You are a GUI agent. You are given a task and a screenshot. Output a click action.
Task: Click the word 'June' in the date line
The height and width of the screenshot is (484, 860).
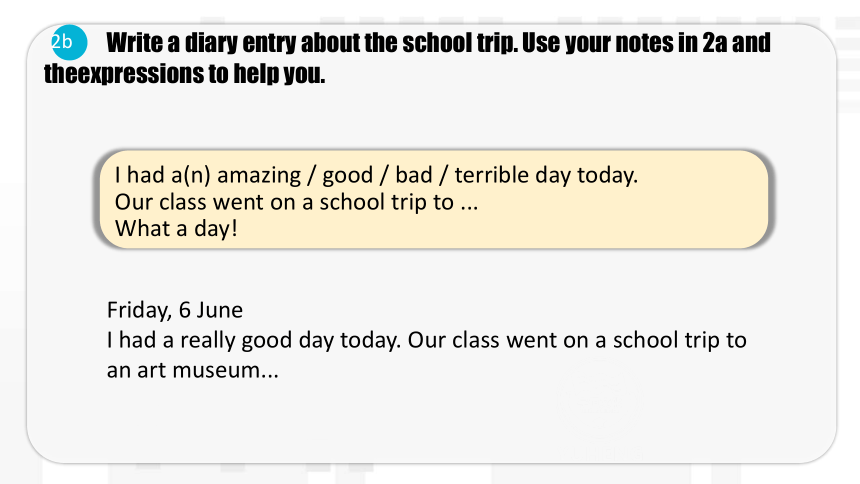coord(219,311)
